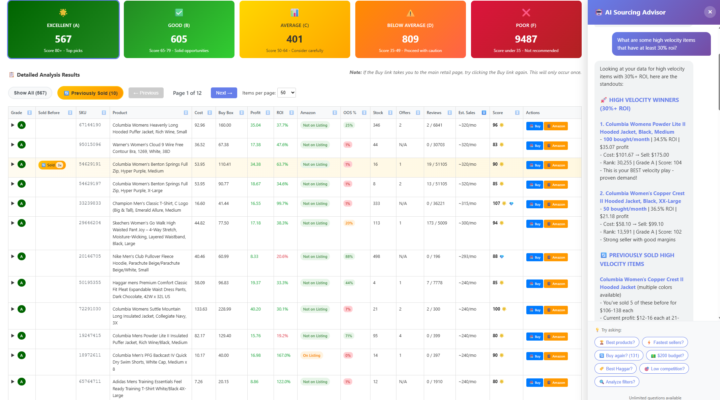Open filter icon in Stock column header
This screenshot has width=720, height=400.
click(390, 113)
